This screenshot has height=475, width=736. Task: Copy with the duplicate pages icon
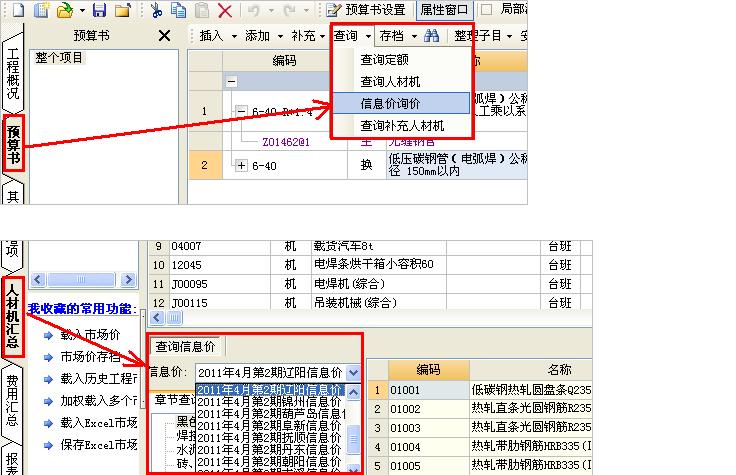coord(178,10)
